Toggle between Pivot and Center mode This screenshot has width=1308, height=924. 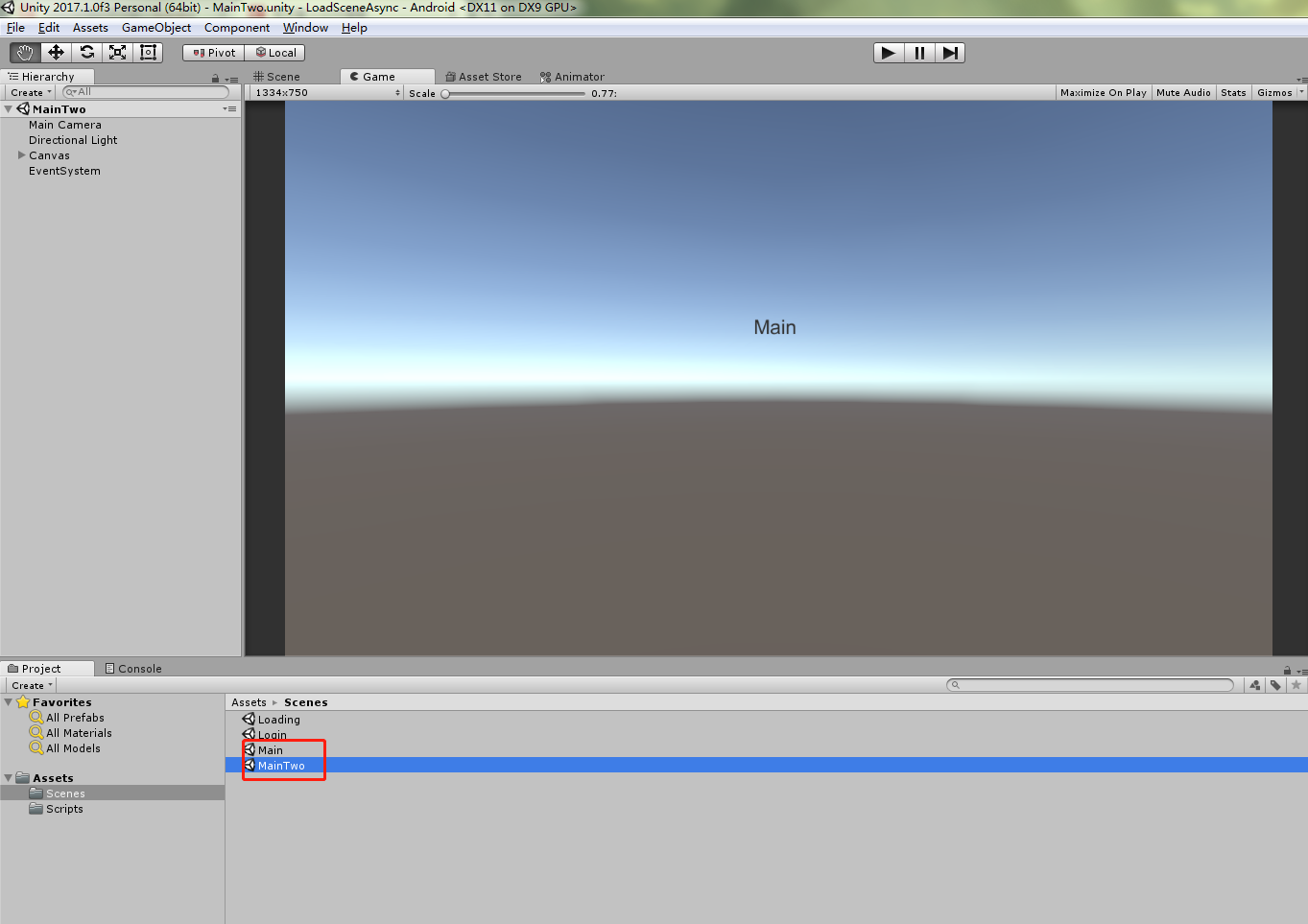(x=212, y=52)
